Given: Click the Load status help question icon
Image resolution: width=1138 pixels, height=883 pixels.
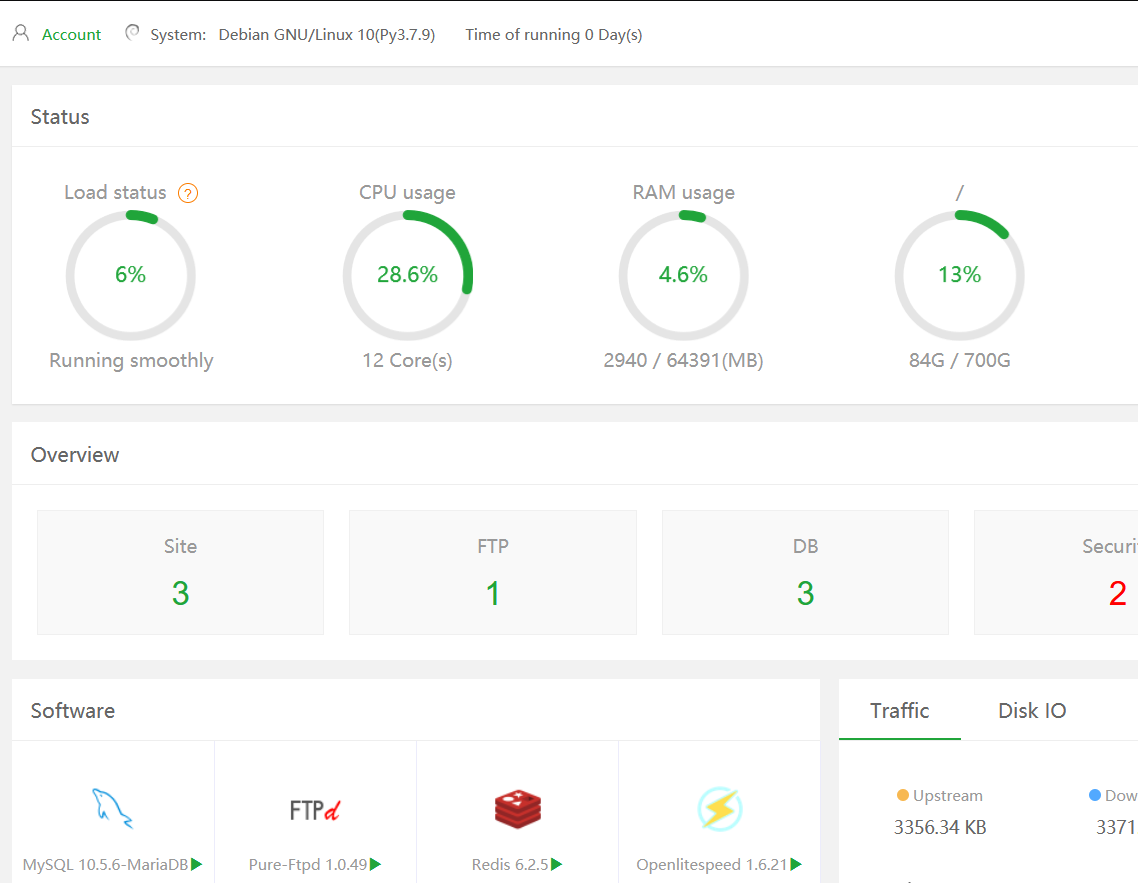Looking at the screenshot, I should [x=188, y=193].
